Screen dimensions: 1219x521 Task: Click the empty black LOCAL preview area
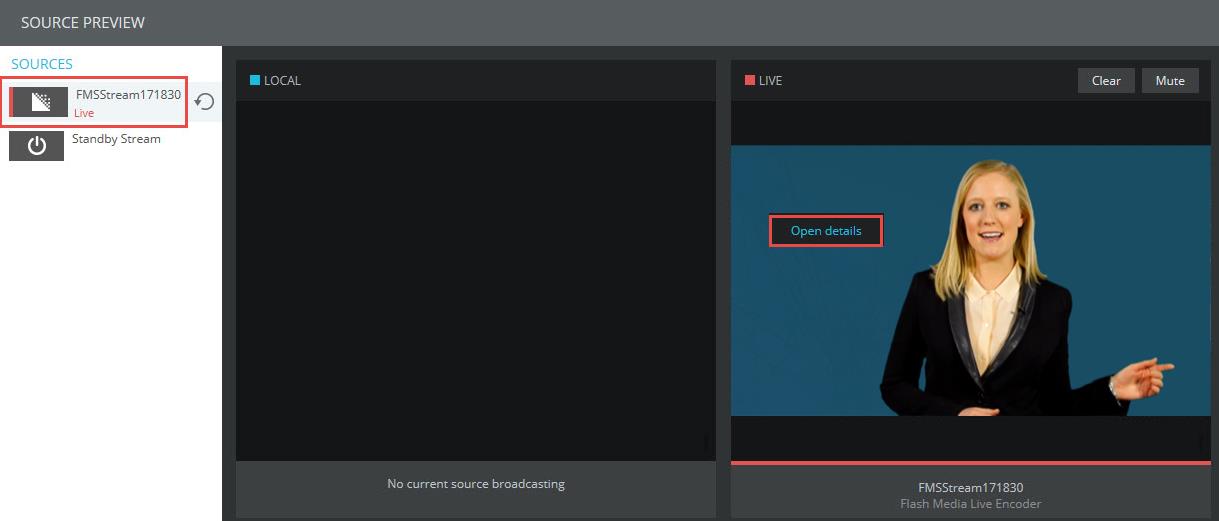(475, 280)
